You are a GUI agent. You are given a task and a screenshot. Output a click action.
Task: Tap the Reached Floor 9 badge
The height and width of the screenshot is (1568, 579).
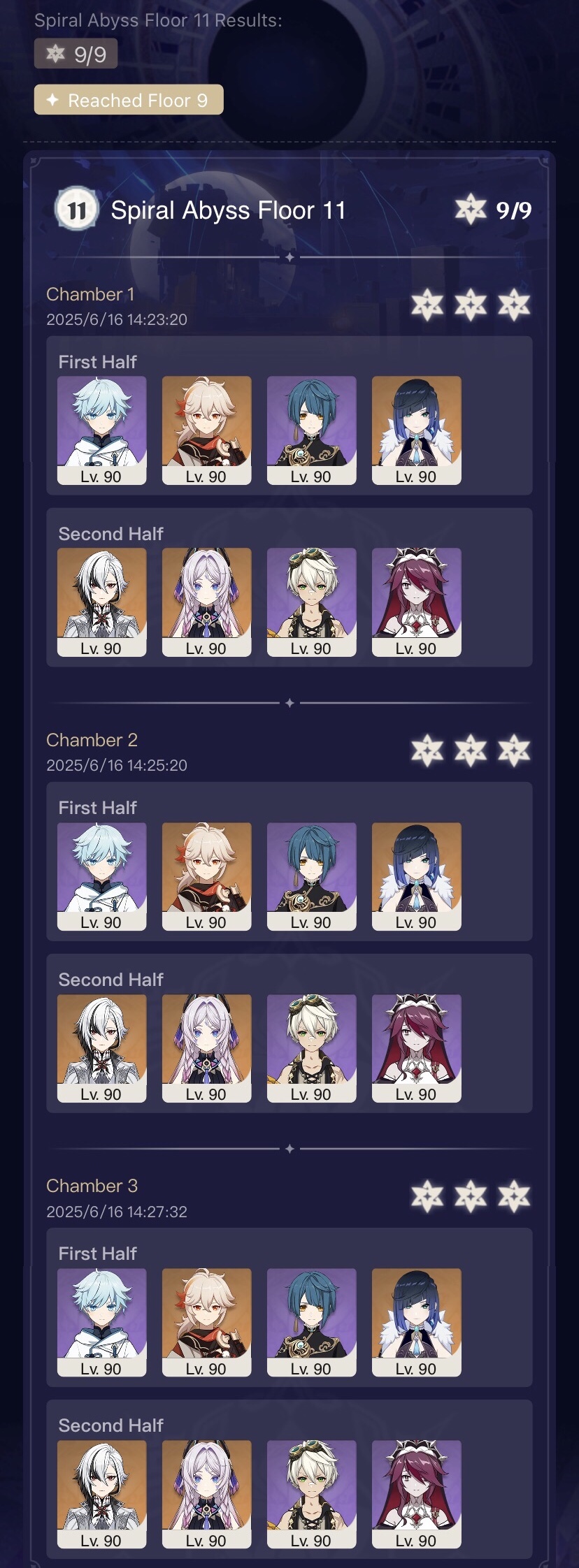click(129, 100)
